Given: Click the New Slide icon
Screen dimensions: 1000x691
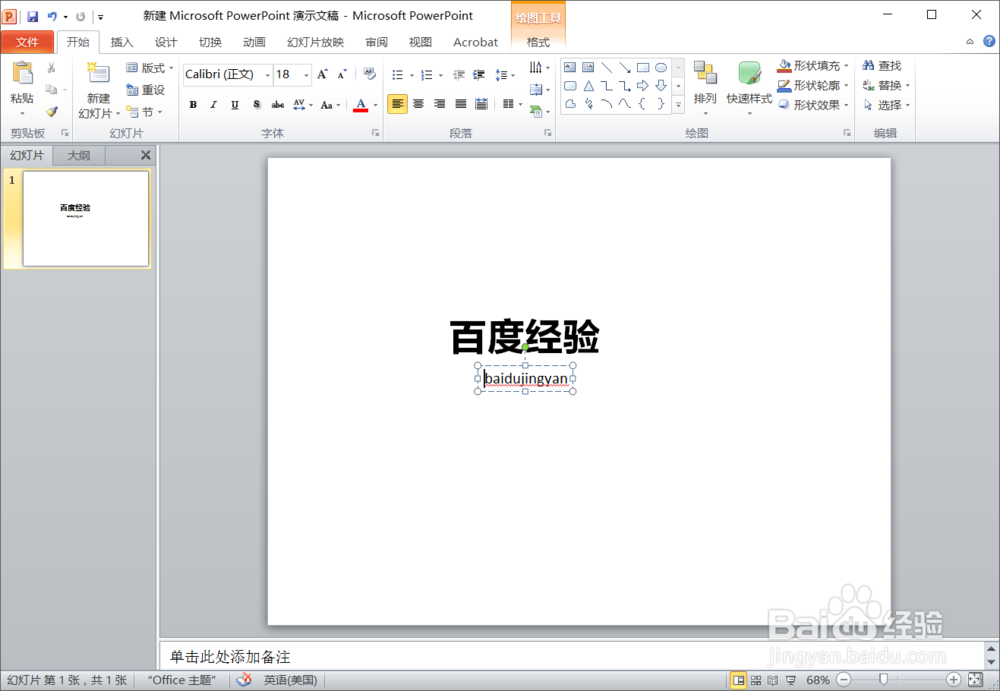Looking at the screenshot, I should pos(98,73).
